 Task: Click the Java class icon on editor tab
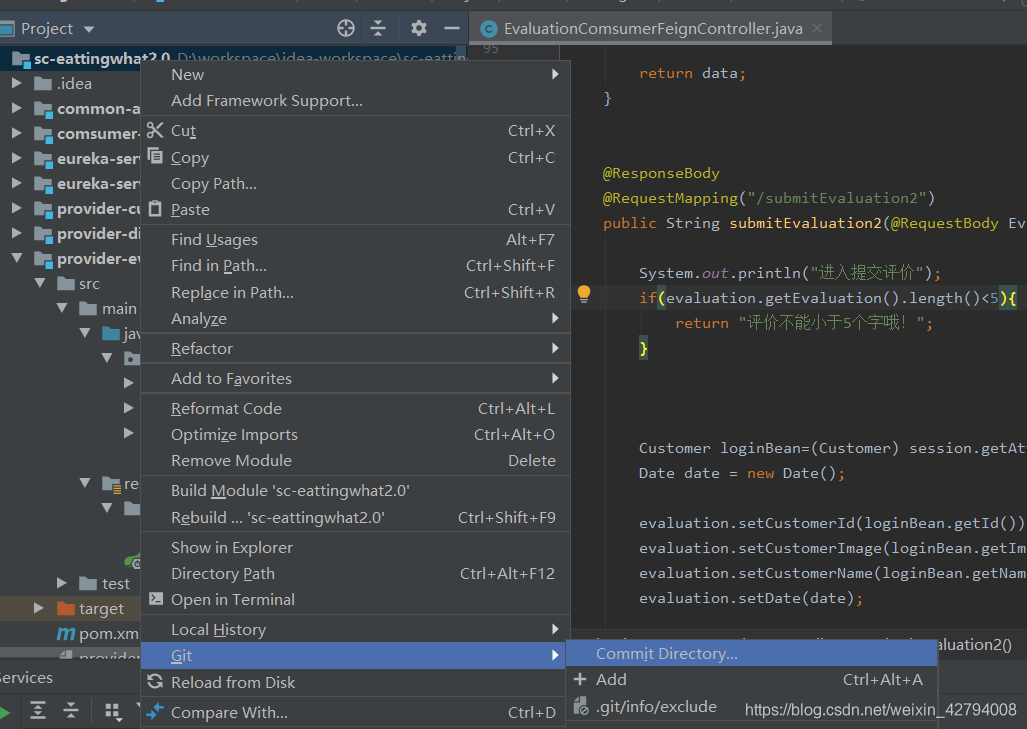point(488,29)
